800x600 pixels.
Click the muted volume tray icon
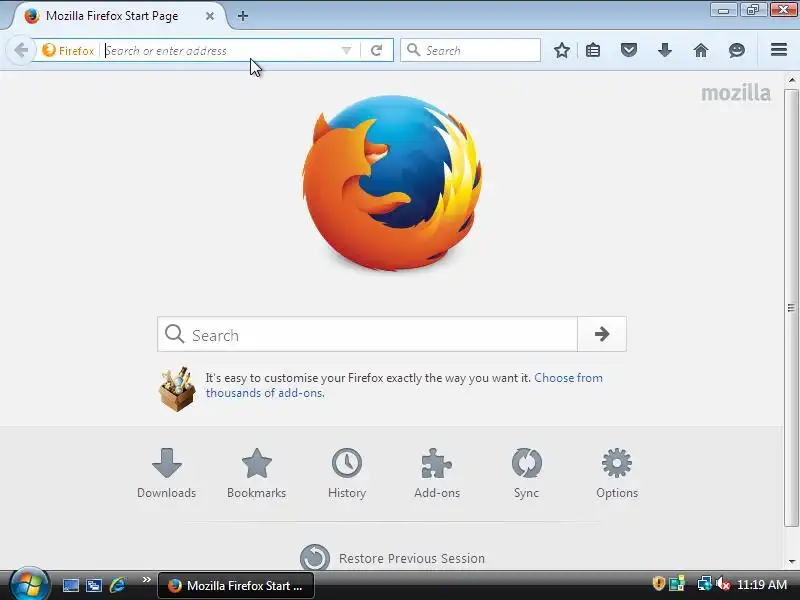tap(723, 584)
